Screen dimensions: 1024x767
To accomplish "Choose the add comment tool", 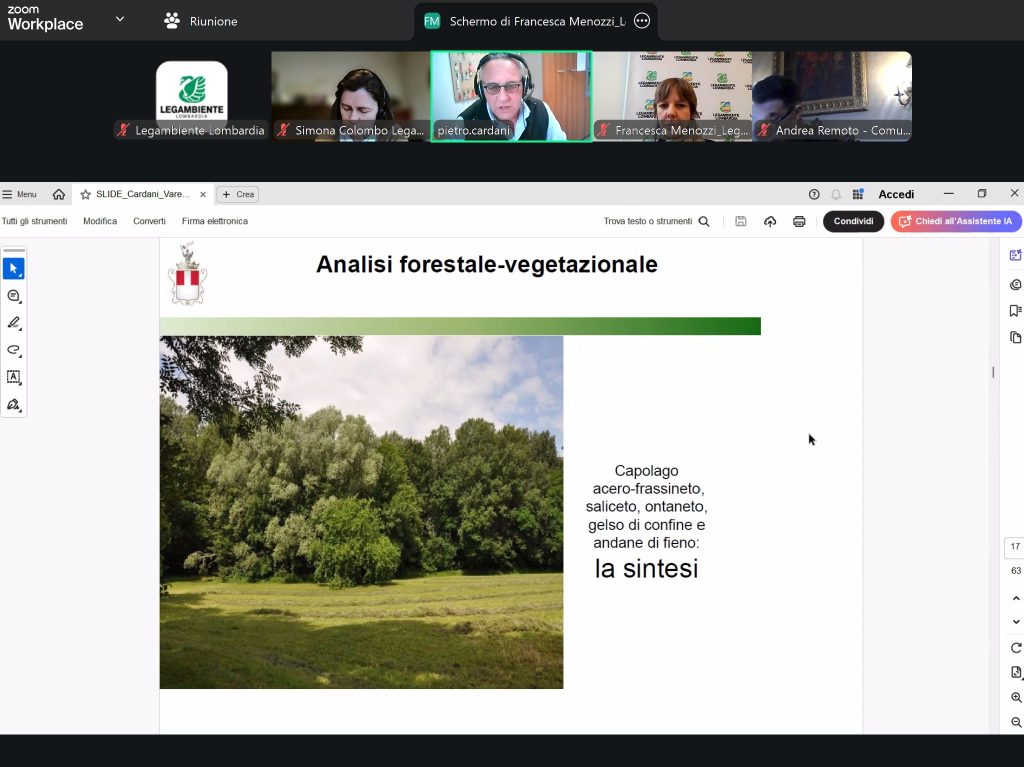I will 13,296.
